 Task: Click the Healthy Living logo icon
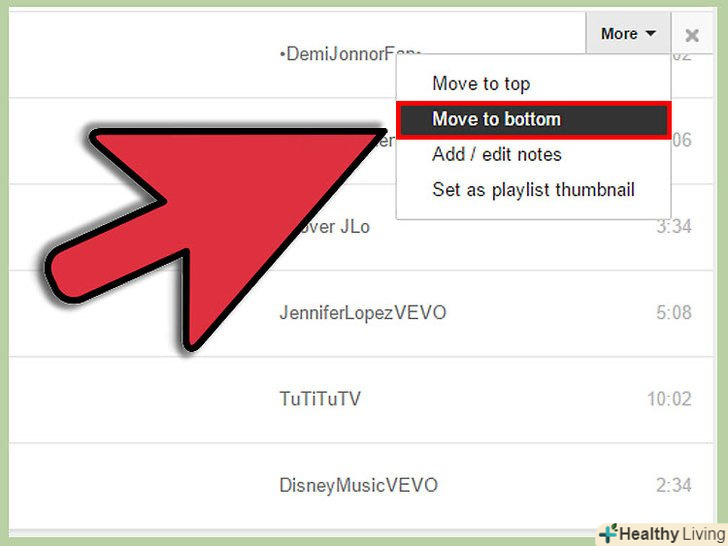point(608,533)
